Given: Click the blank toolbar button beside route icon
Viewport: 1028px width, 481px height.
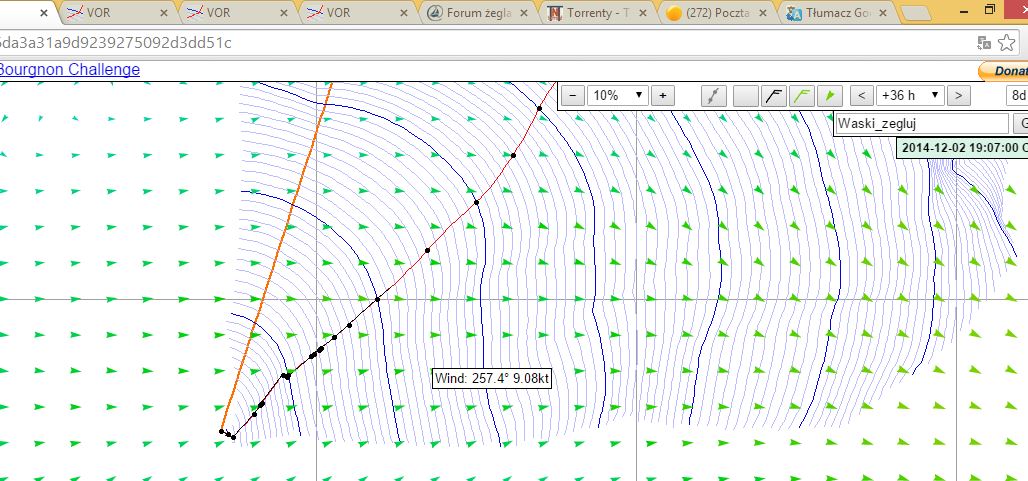Looking at the screenshot, I should [x=745, y=96].
